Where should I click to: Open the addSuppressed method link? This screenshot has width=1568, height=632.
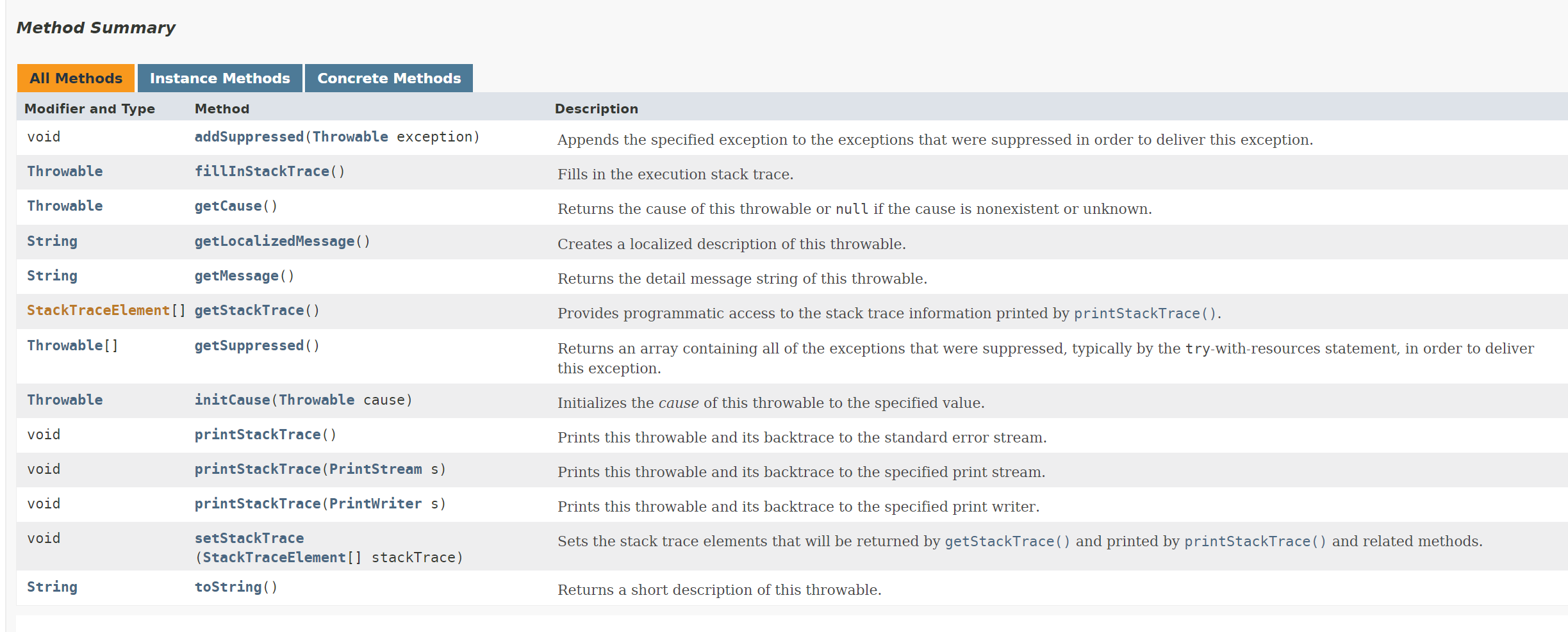(249, 137)
